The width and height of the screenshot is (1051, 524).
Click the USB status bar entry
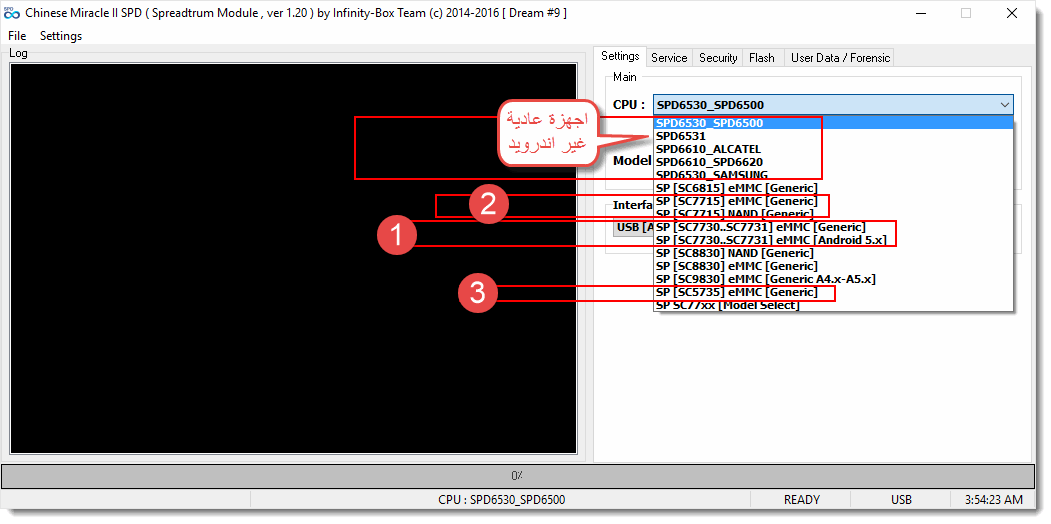(x=901, y=500)
